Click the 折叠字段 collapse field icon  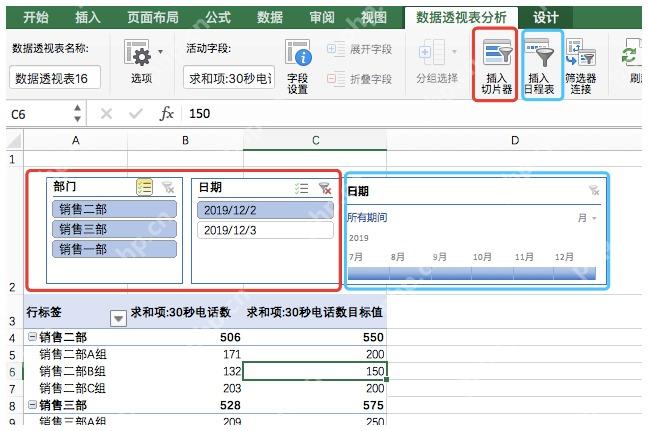[336, 79]
